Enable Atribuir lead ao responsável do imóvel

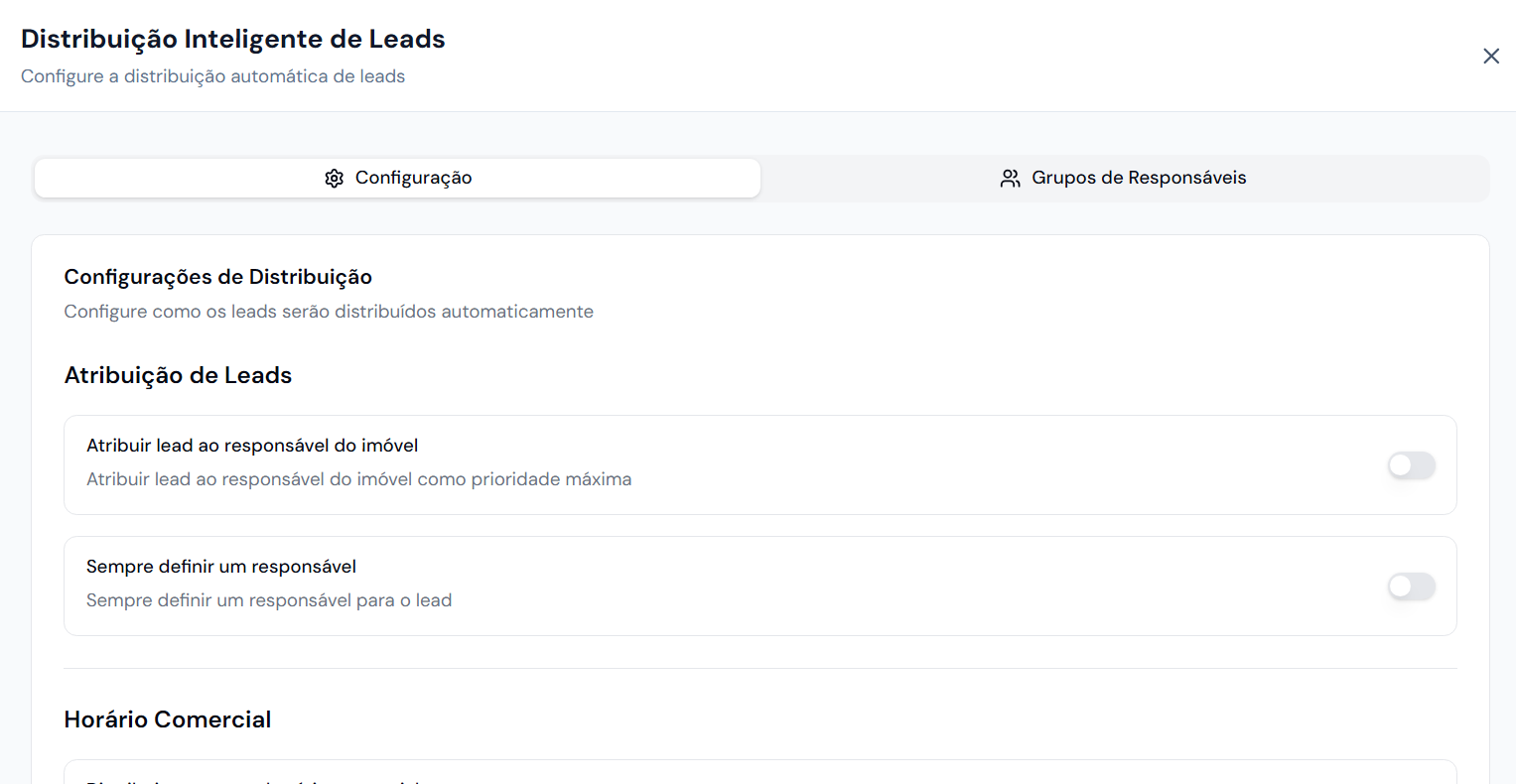[x=1411, y=465]
